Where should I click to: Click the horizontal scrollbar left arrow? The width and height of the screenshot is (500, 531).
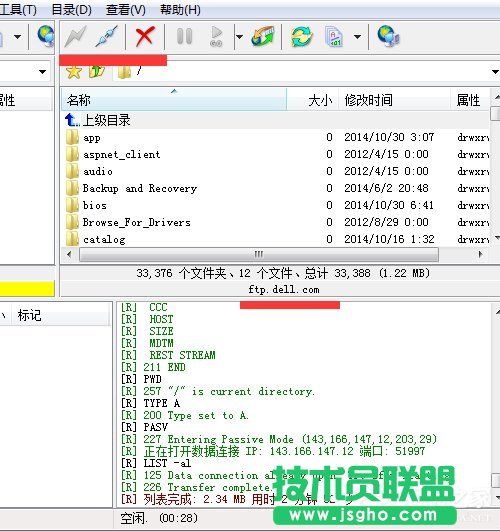click(69, 254)
